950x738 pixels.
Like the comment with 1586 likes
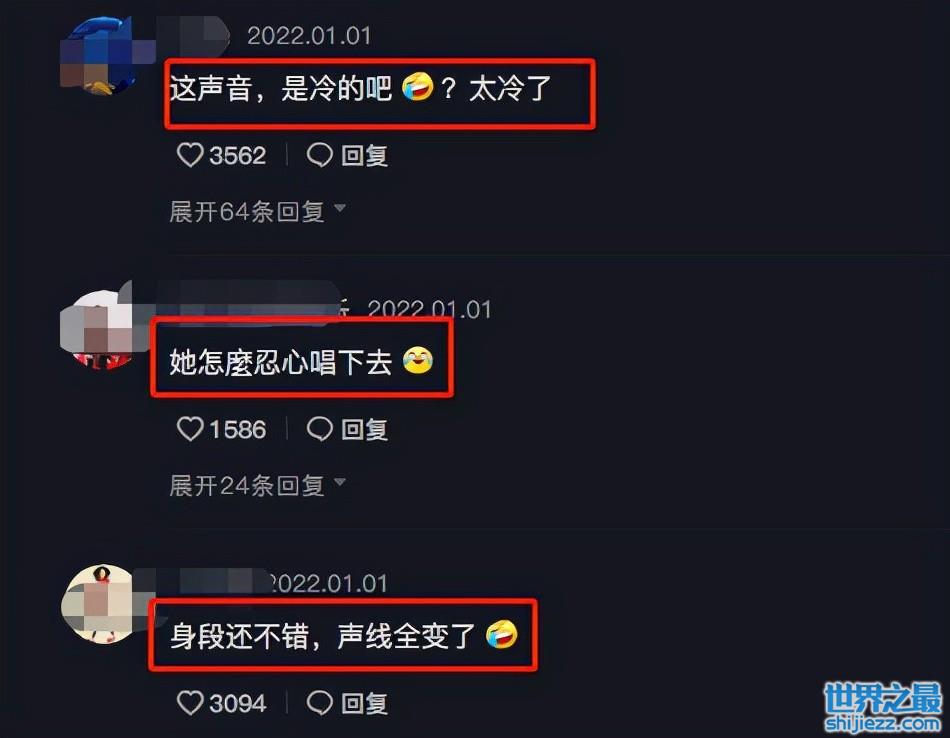click(x=190, y=429)
